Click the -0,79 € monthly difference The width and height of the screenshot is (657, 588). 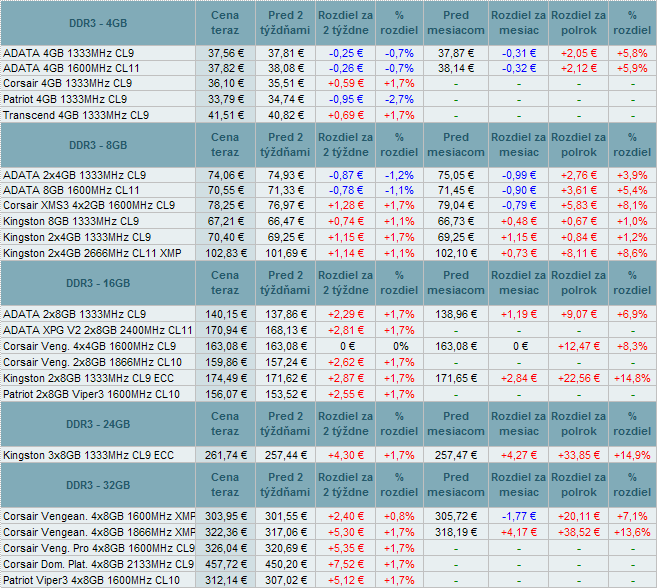(519, 205)
